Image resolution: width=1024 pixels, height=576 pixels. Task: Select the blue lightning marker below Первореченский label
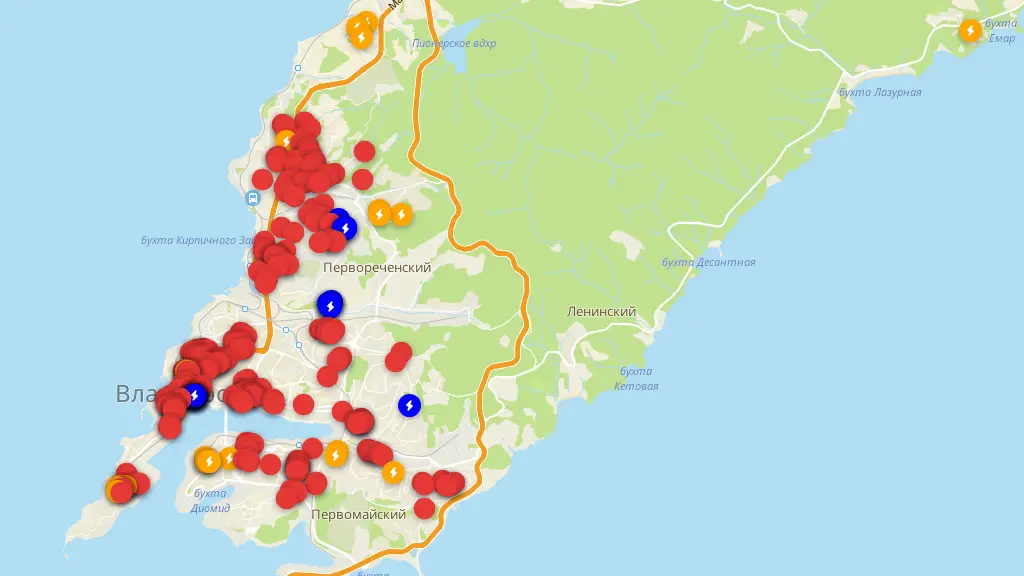click(330, 305)
